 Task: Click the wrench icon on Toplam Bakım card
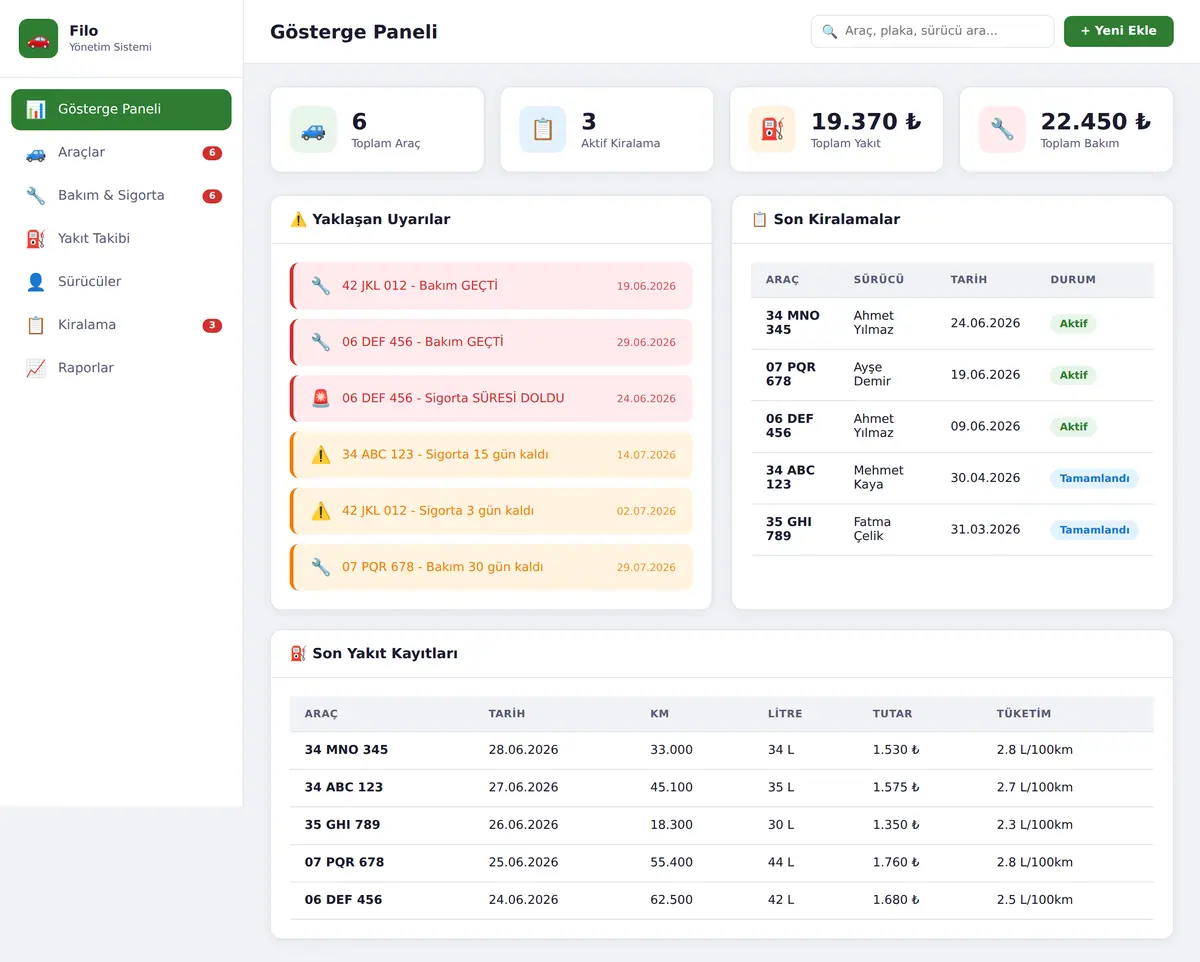click(x=1002, y=130)
